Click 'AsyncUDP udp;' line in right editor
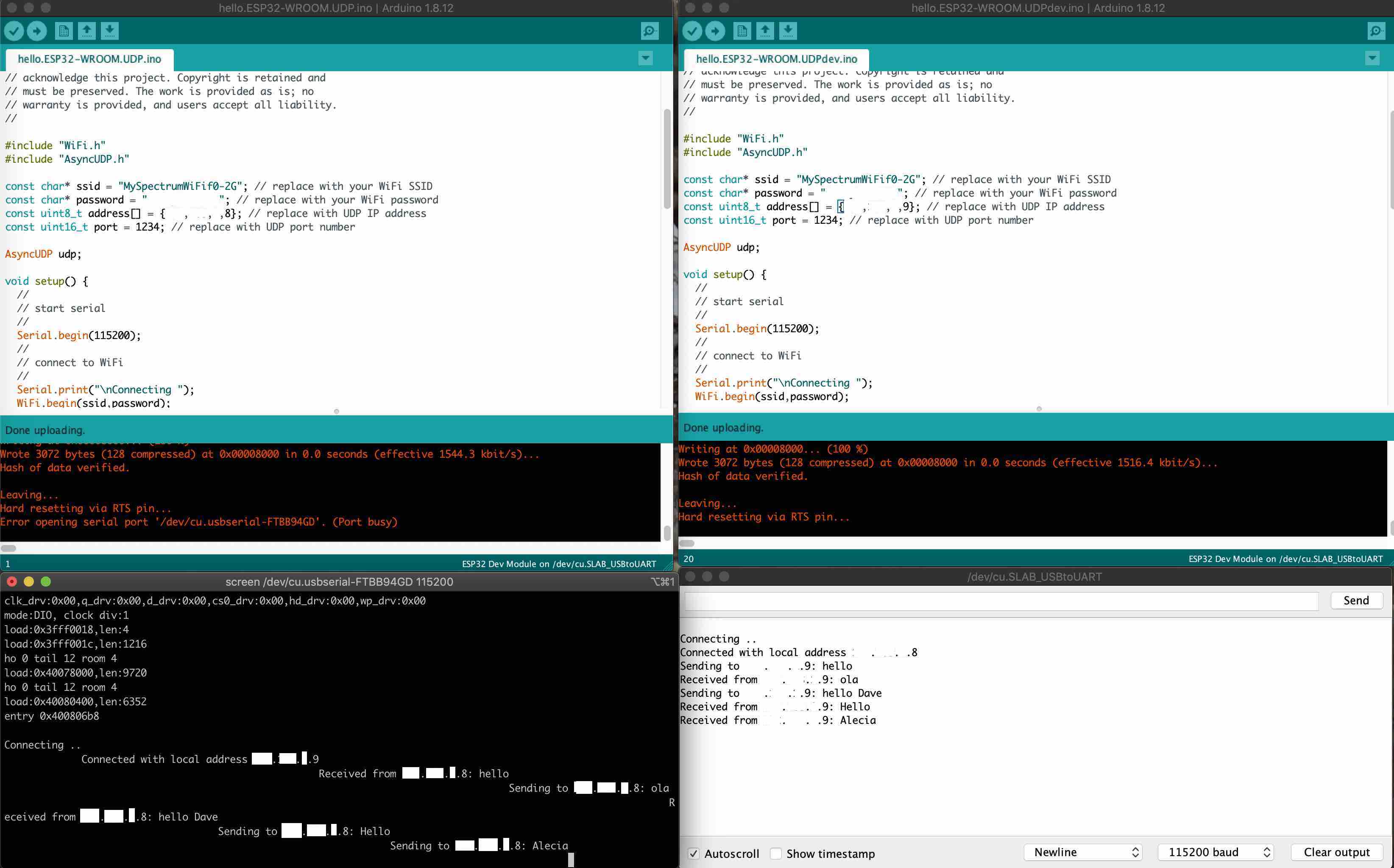Viewport: 1394px width, 868px height. click(x=721, y=248)
